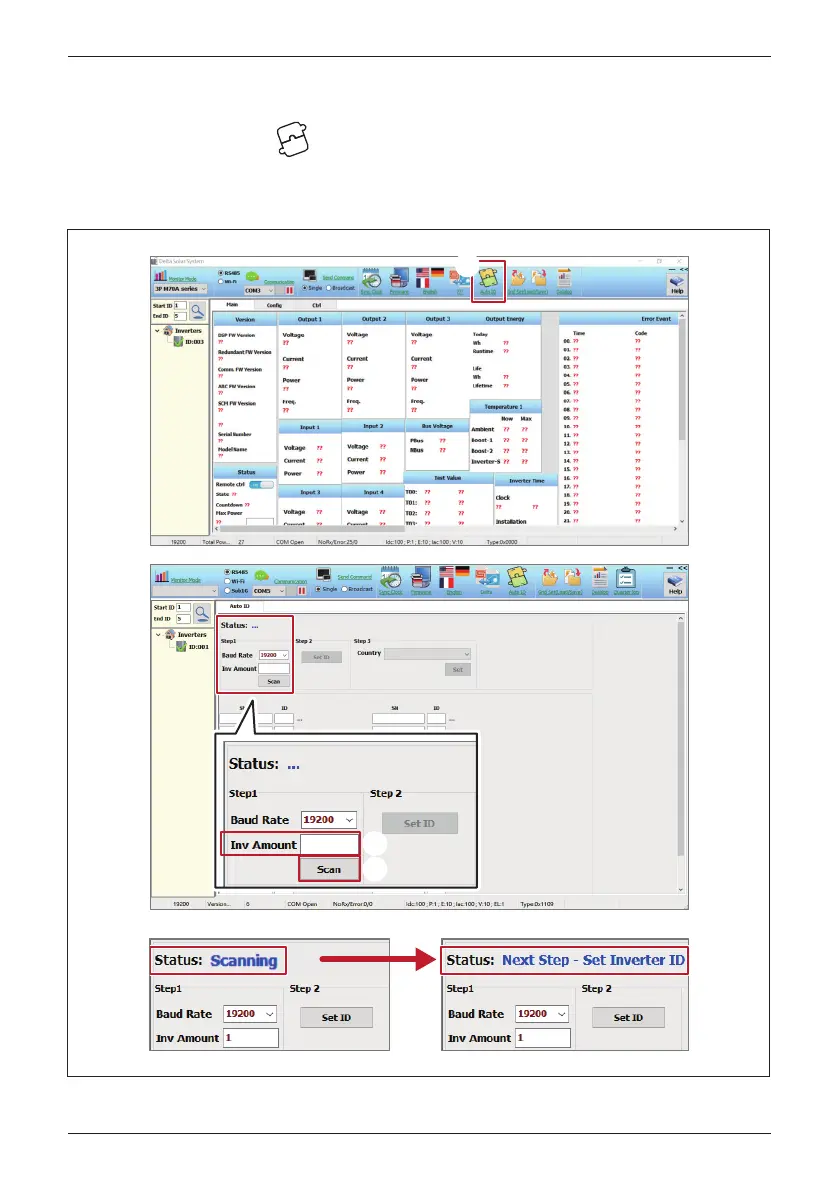This screenshot has height=1191, width=839.
Task: Click Delta icon in Auto ID window toolbar
Action: [487, 579]
